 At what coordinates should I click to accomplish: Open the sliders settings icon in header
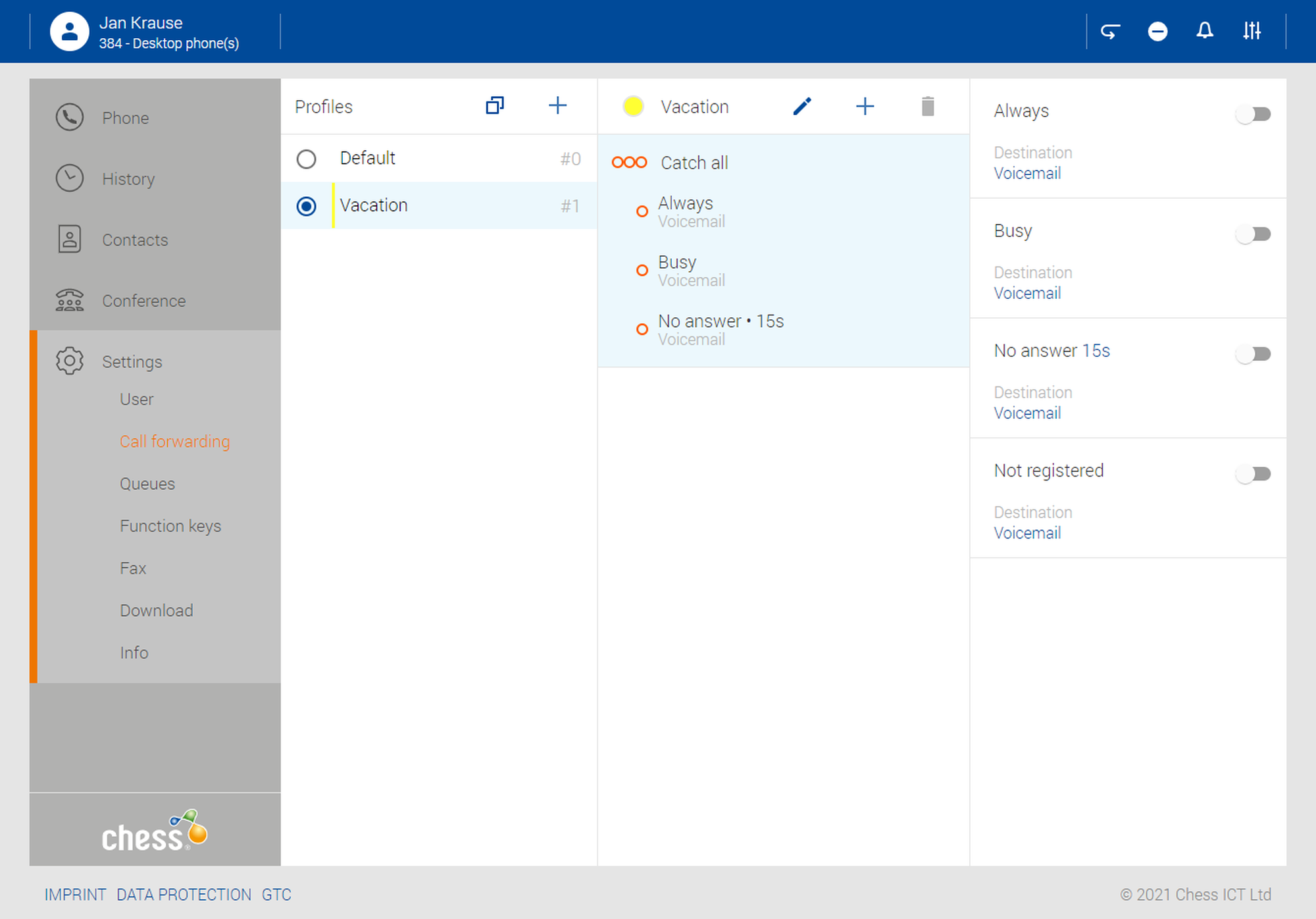[x=1252, y=31]
